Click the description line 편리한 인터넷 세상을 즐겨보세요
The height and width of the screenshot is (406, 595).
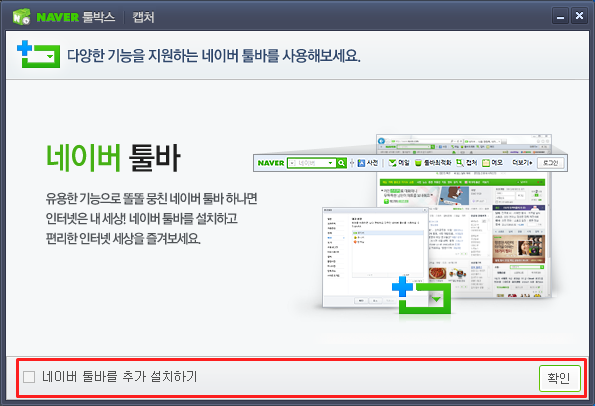click(x=123, y=239)
